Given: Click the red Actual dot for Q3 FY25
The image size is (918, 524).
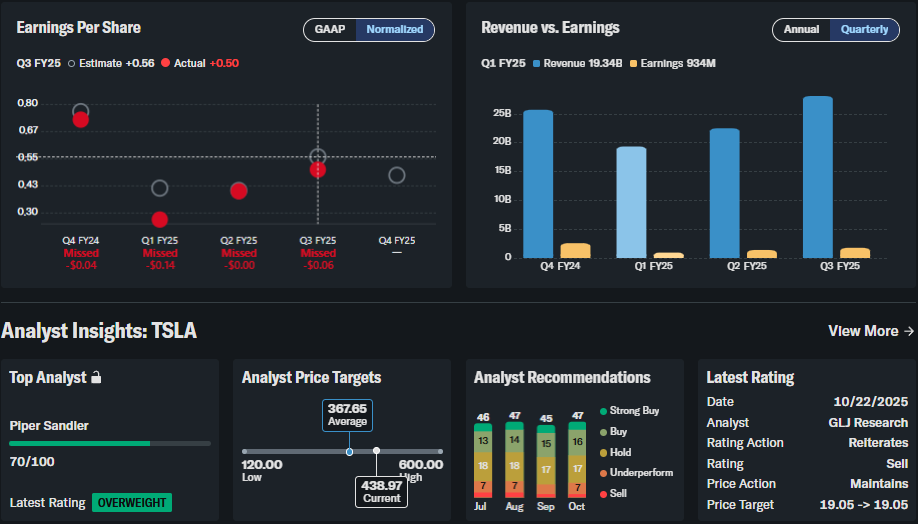Looking at the screenshot, I should pos(318,170).
